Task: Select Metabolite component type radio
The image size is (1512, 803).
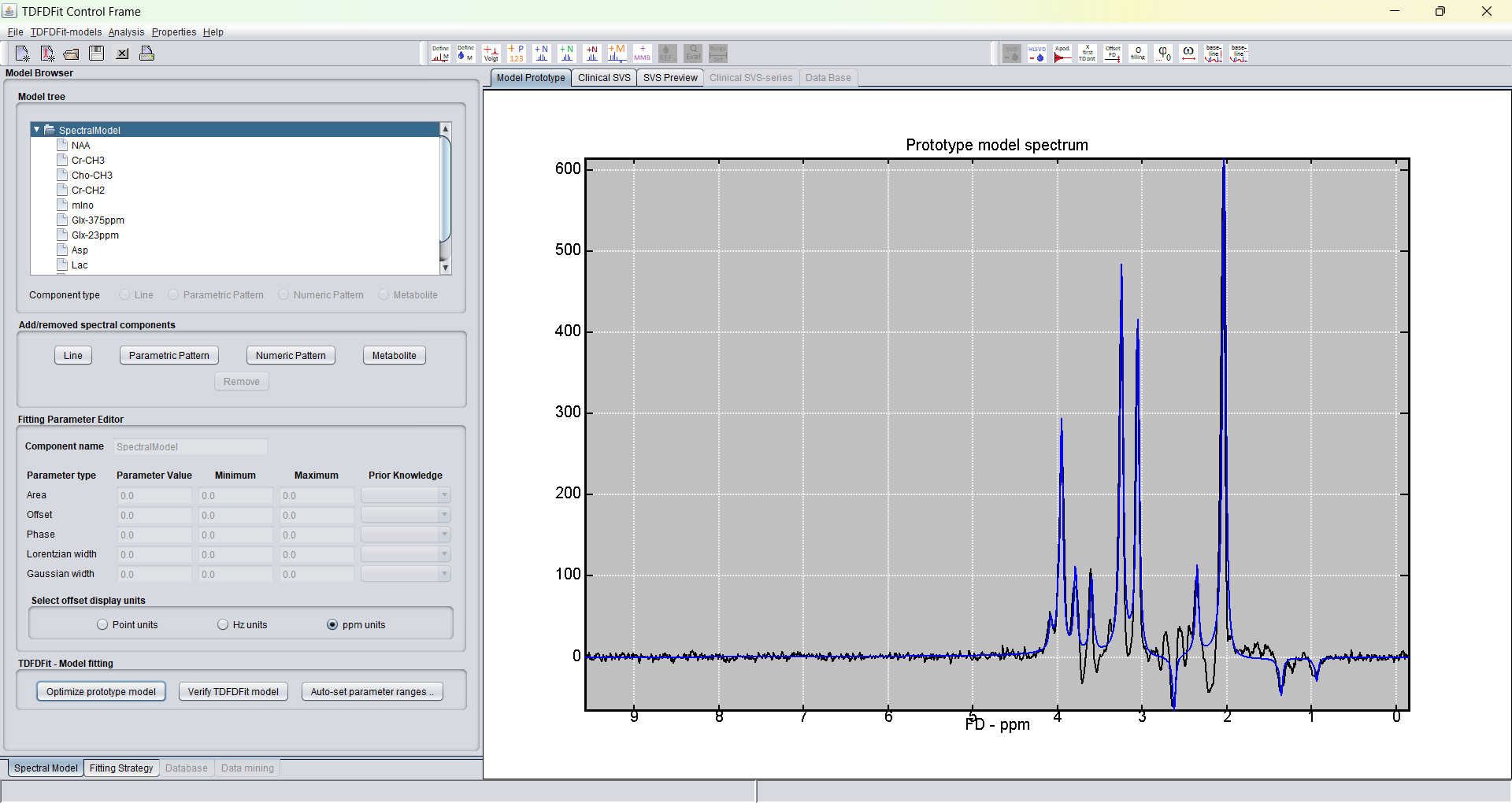Action: pos(384,294)
